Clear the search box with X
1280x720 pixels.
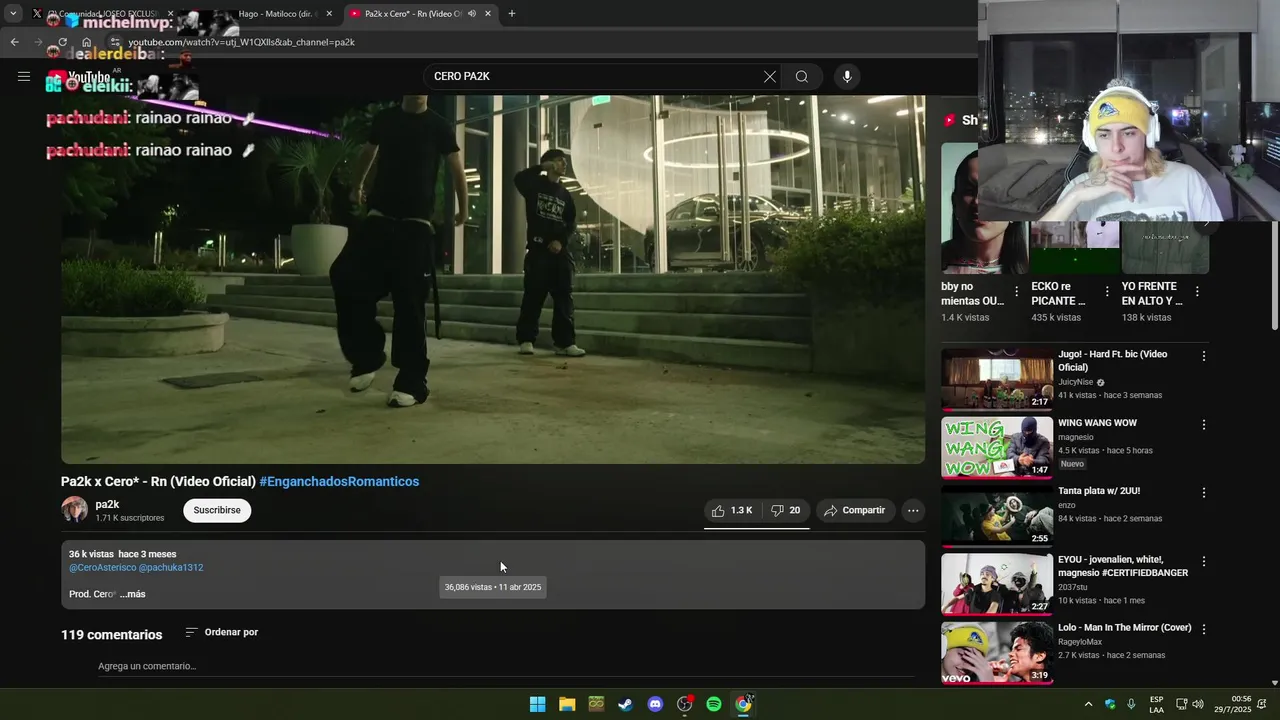[769, 77]
